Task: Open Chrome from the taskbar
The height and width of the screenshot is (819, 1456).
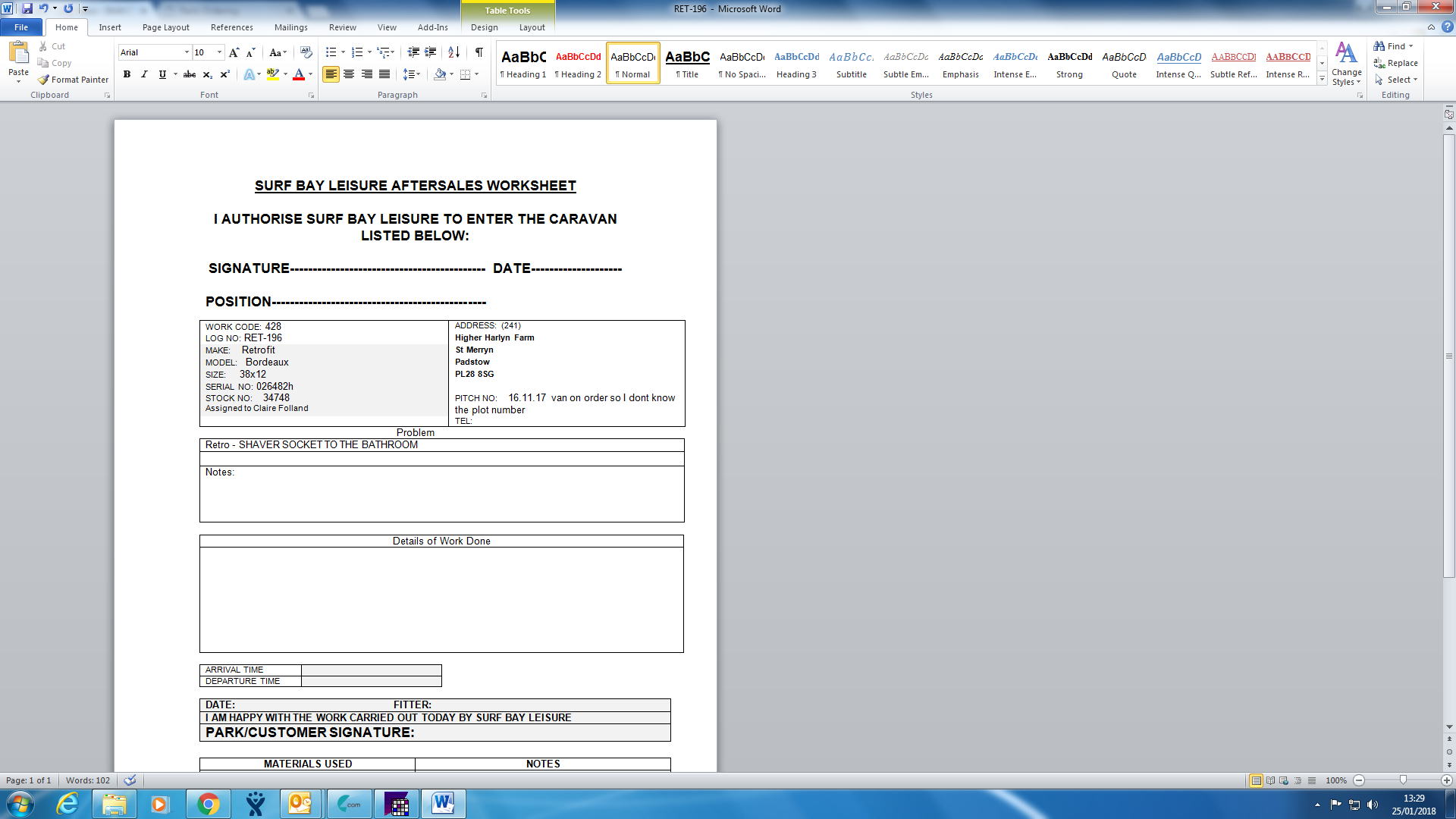Action: pos(208,804)
